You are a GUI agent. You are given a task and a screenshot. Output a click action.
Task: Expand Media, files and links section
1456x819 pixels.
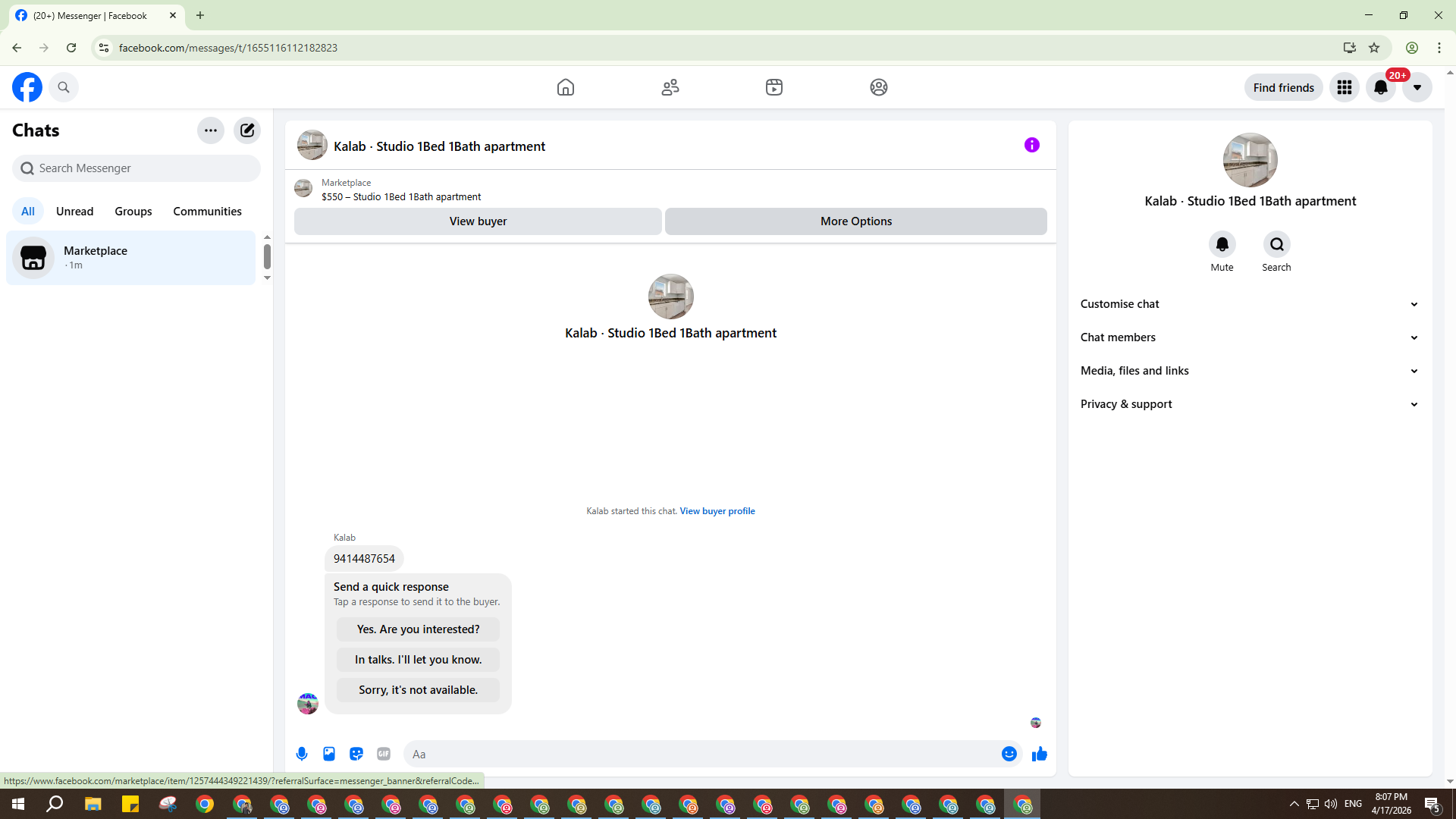(1250, 371)
